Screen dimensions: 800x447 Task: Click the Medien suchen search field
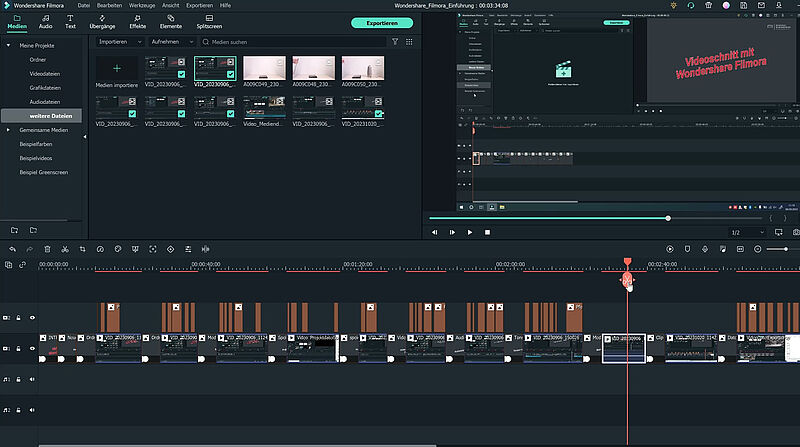293,42
